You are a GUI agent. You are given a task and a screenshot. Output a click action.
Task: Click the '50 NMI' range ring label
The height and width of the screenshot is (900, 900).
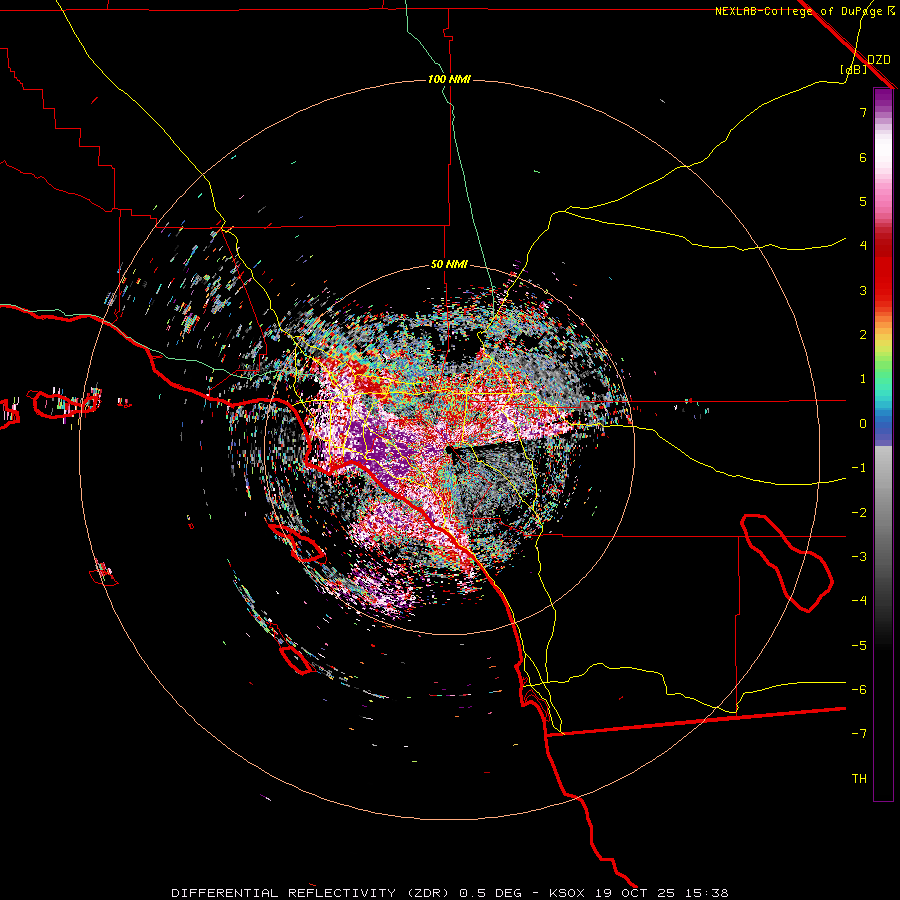coord(449,265)
